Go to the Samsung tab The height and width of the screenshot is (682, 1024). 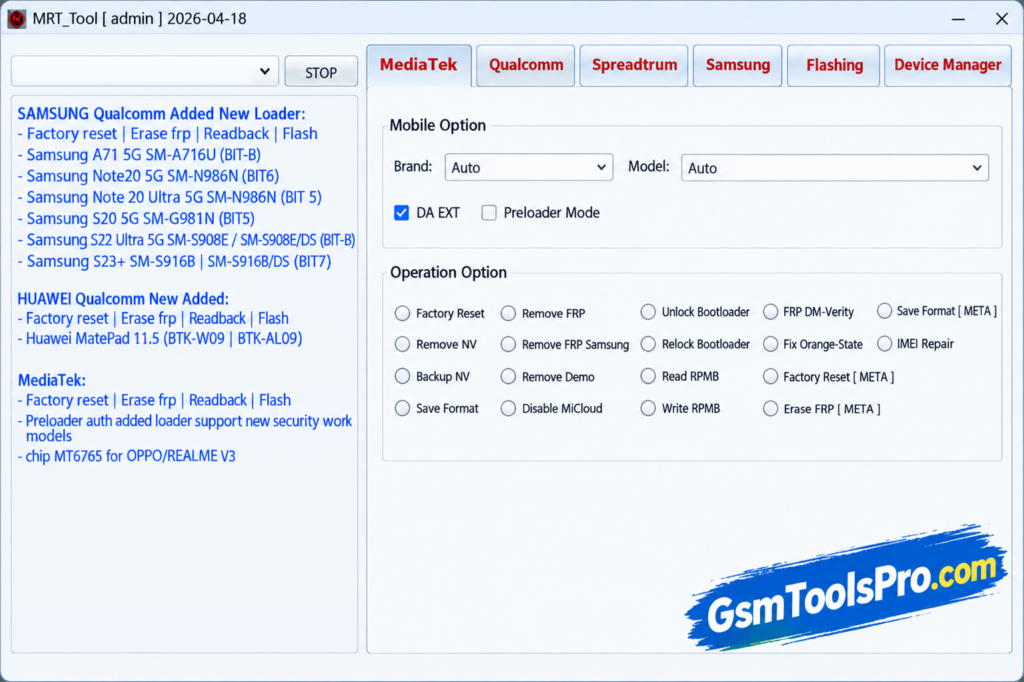point(737,65)
